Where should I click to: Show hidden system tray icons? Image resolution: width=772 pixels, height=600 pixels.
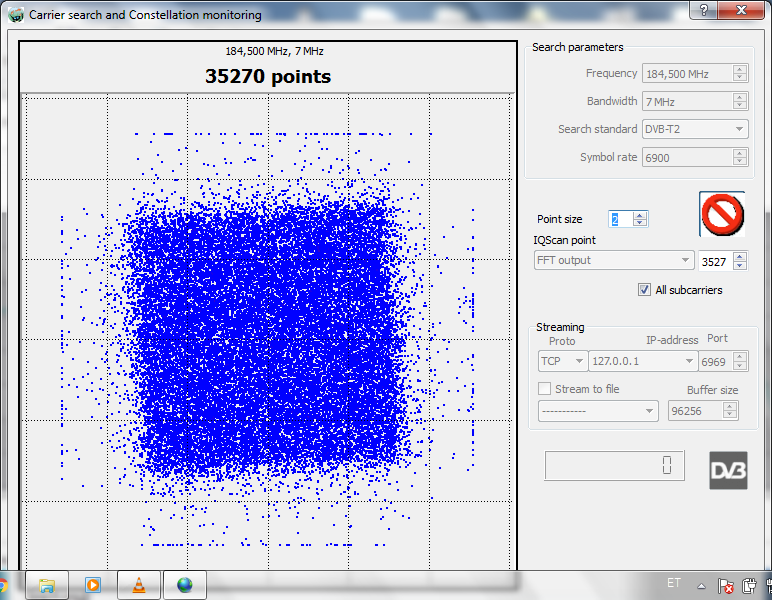[701, 585]
